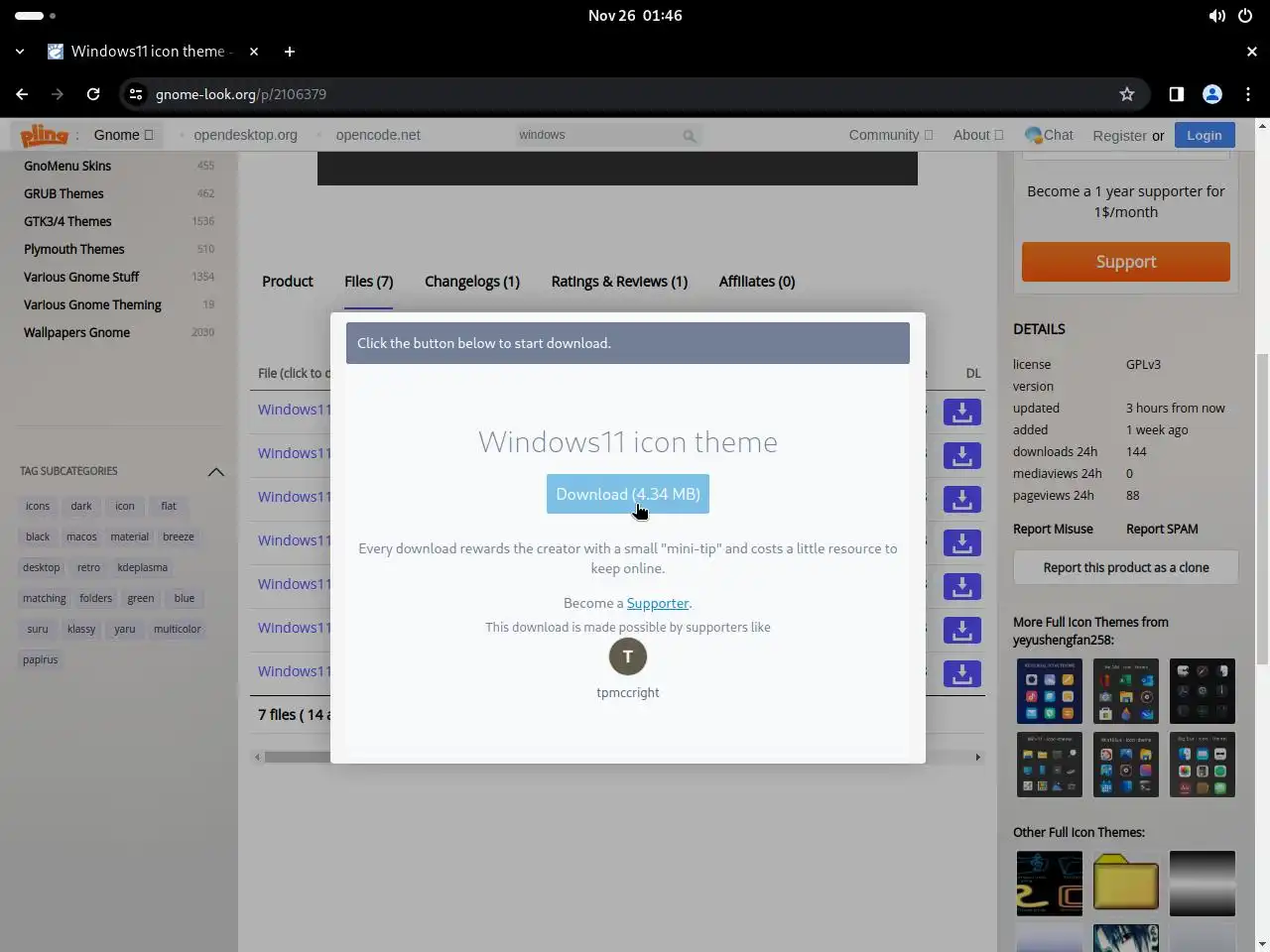This screenshot has height=952, width=1270.
Task: Click the address bar URL
Action: click(241, 94)
